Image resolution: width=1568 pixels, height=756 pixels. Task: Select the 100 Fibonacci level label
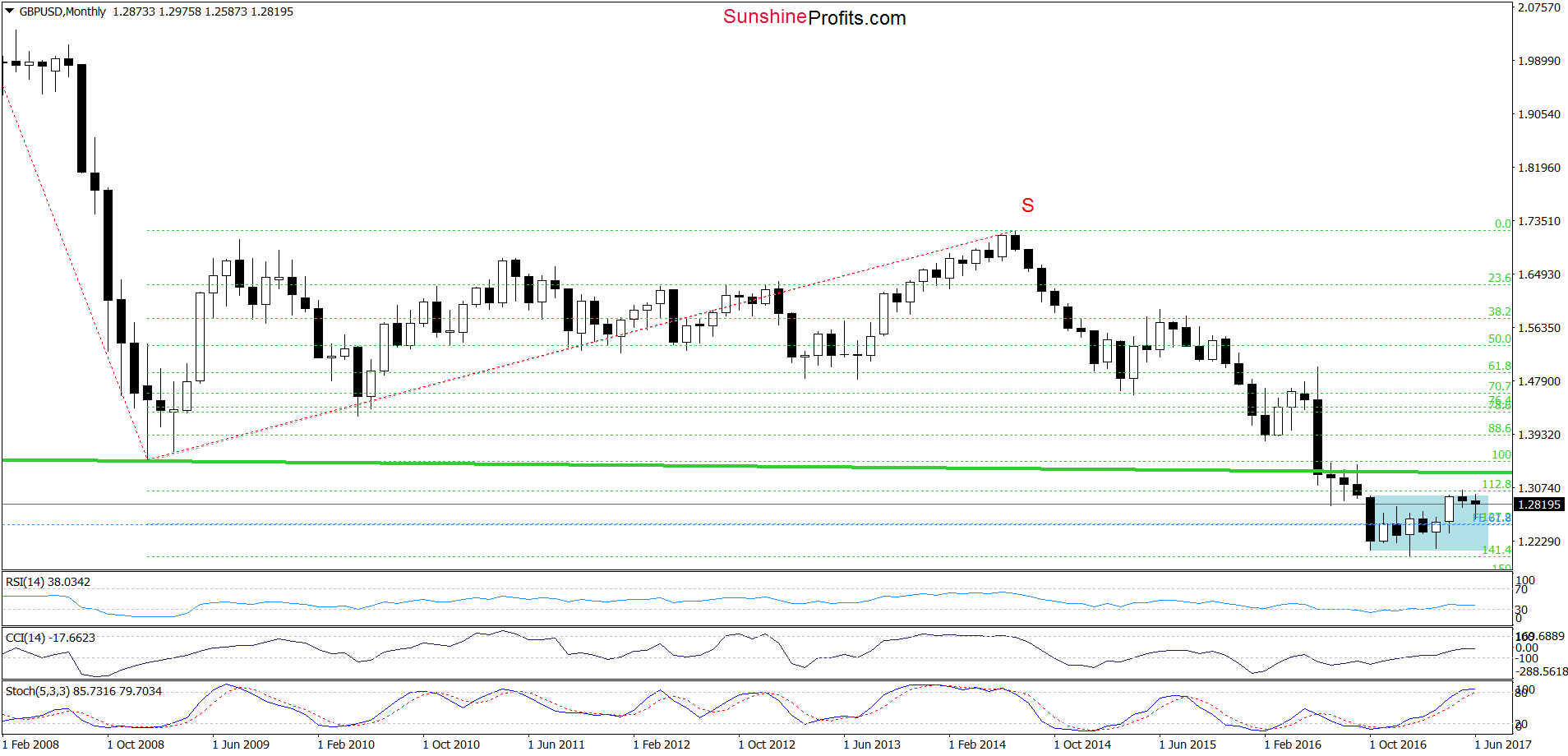click(1501, 454)
